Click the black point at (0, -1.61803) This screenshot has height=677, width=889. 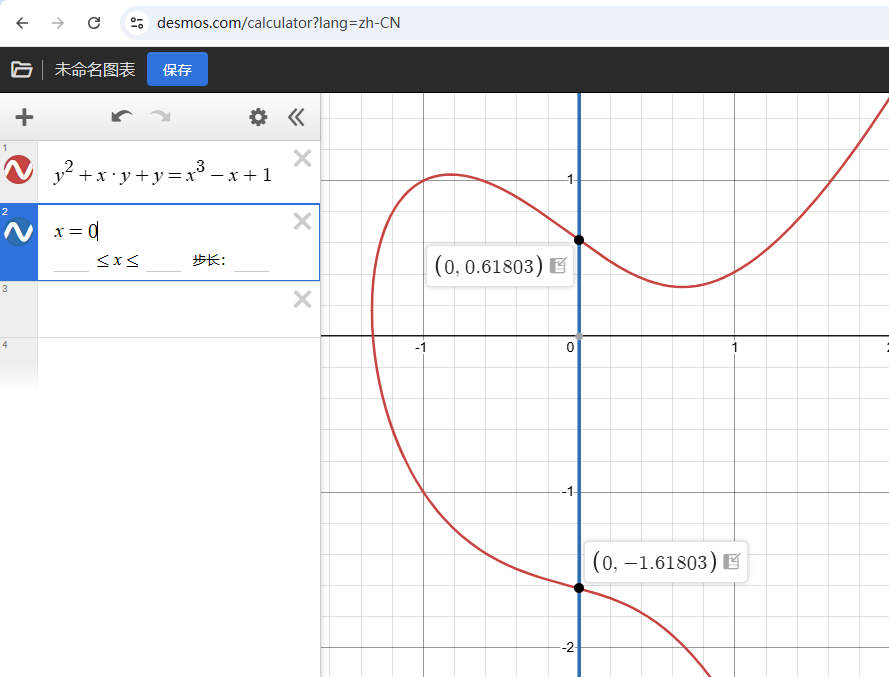pyautogui.click(x=579, y=588)
